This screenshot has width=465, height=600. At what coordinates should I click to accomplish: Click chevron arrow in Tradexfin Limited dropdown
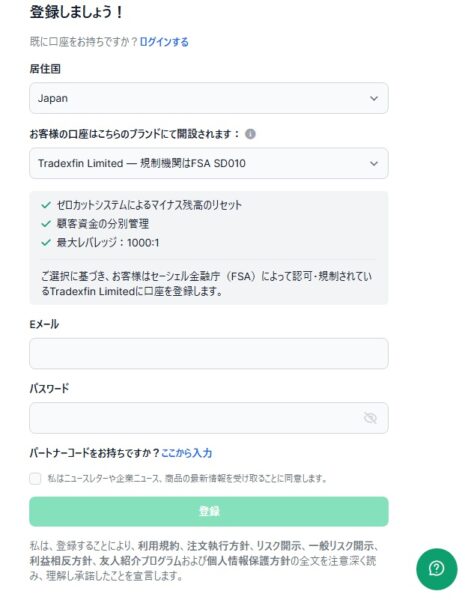pos(374,164)
